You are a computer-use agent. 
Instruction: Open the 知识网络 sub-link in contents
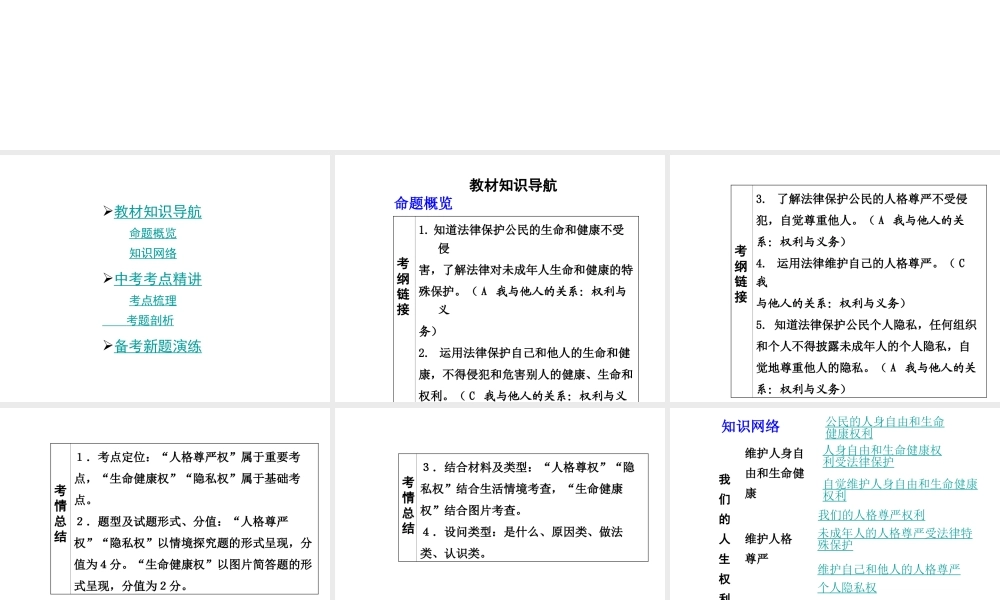pyautogui.click(x=152, y=253)
